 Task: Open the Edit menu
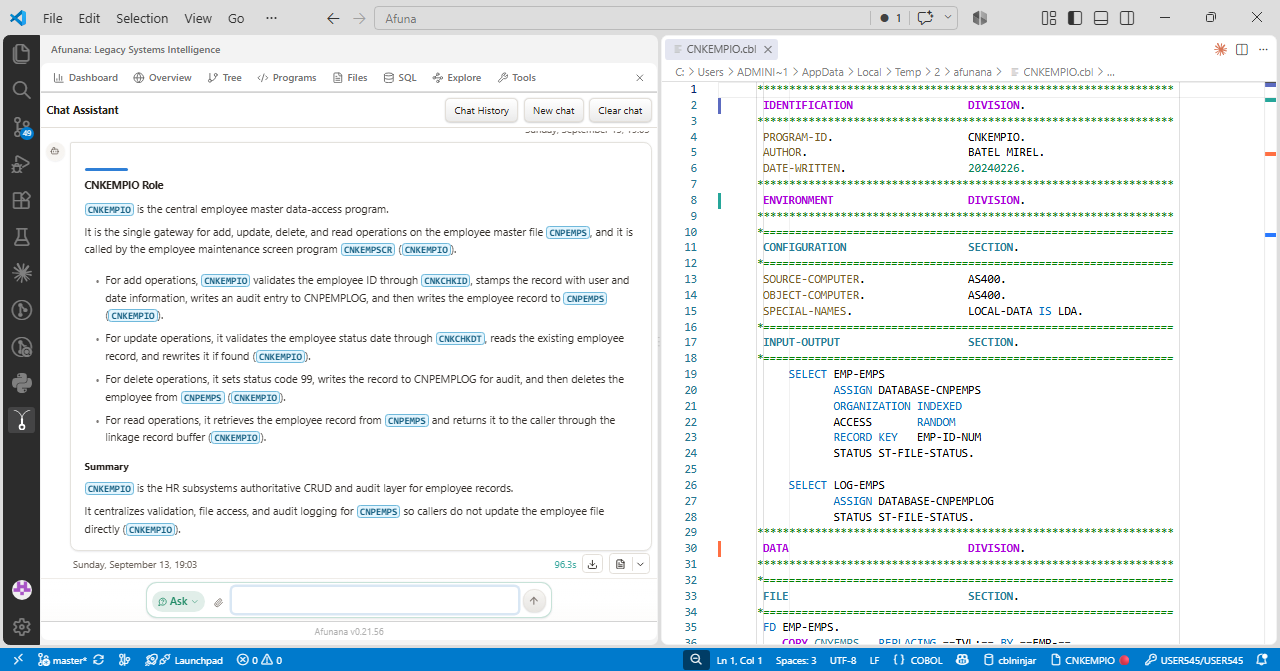pyautogui.click(x=89, y=18)
